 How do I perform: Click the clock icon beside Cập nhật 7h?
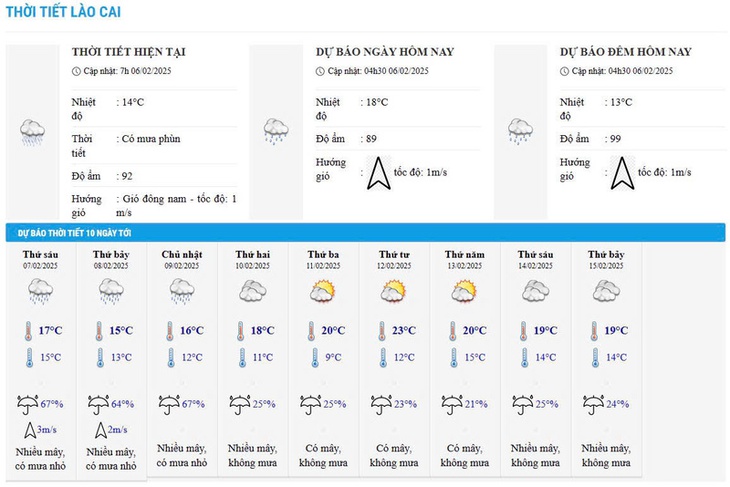76,71
